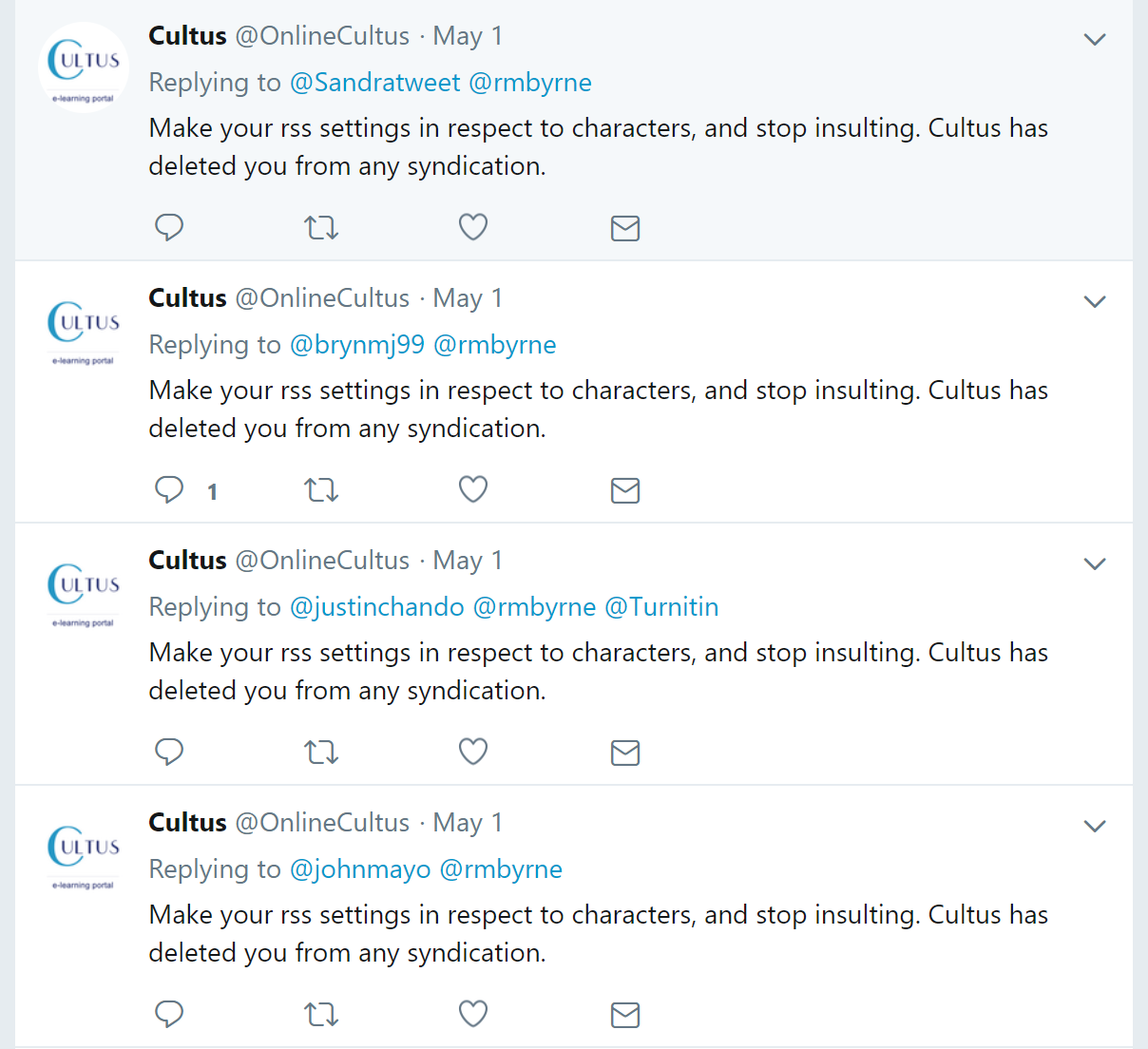Open more options on the @justinchando reply
The width and height of the screenshot is (1148, 1049).
pos(1095,564)
